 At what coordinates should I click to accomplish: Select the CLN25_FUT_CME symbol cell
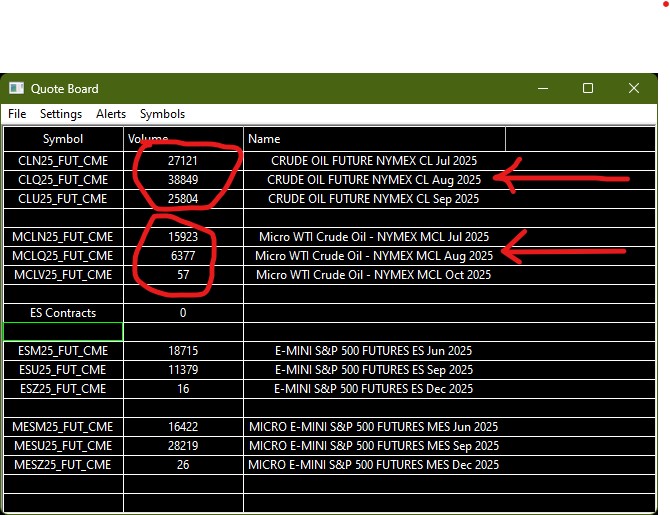(x=63, y=161)
